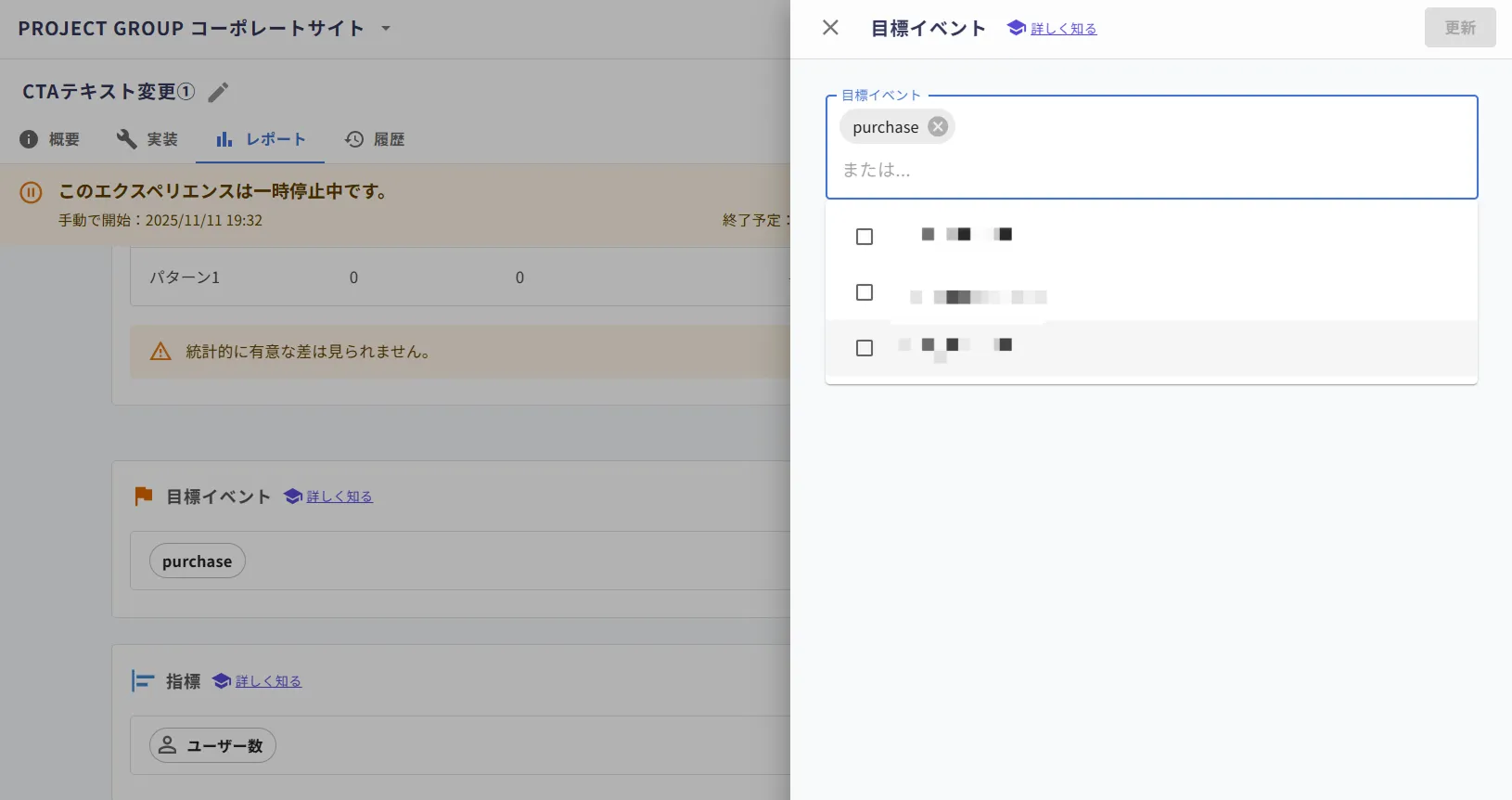This screenshot has width=1512, height=800.
Task: Remove the purchase chip from the field
Action: pos(938,127)
